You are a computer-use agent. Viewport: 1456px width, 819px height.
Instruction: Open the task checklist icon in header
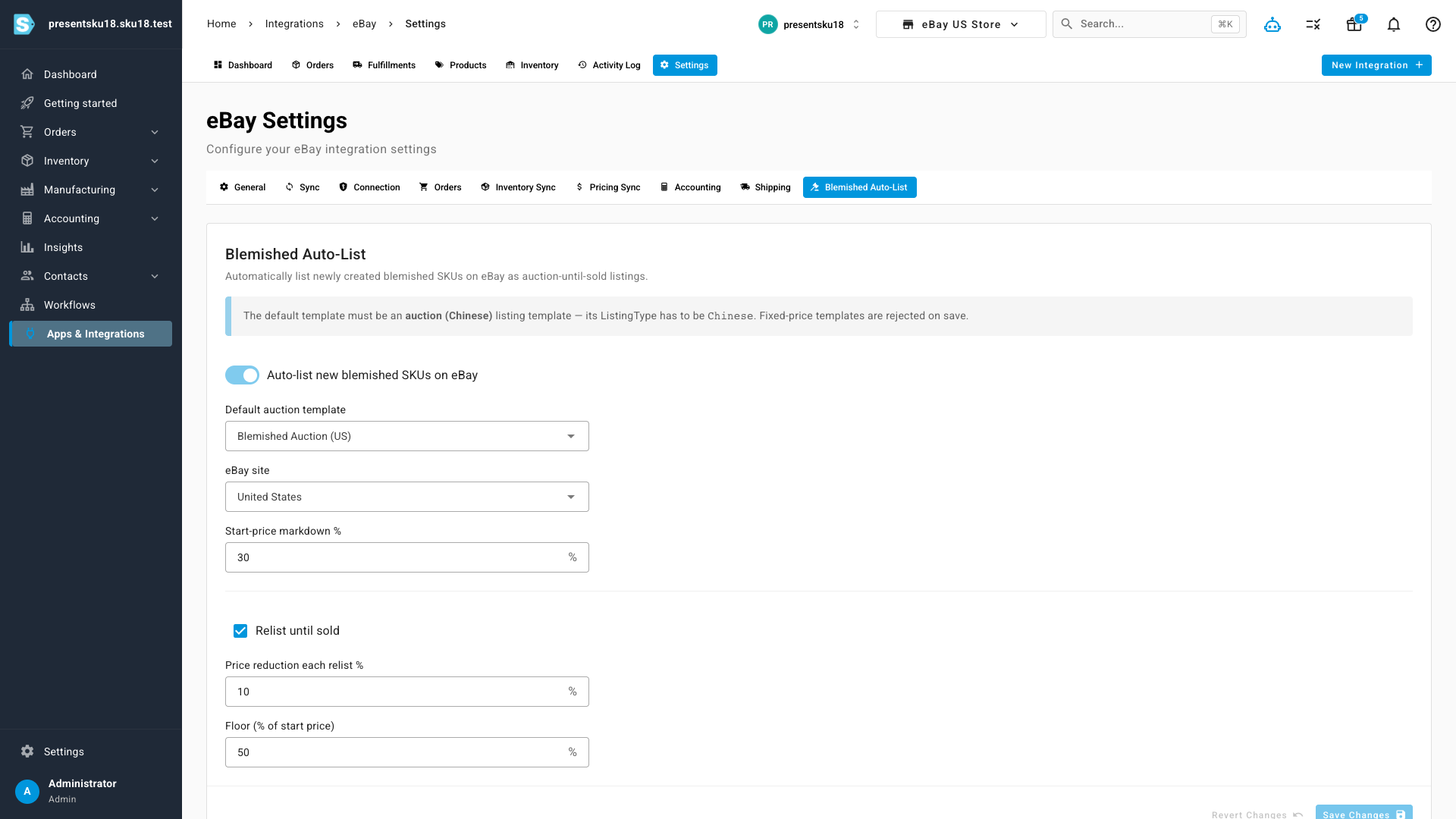coord(1313,24)
